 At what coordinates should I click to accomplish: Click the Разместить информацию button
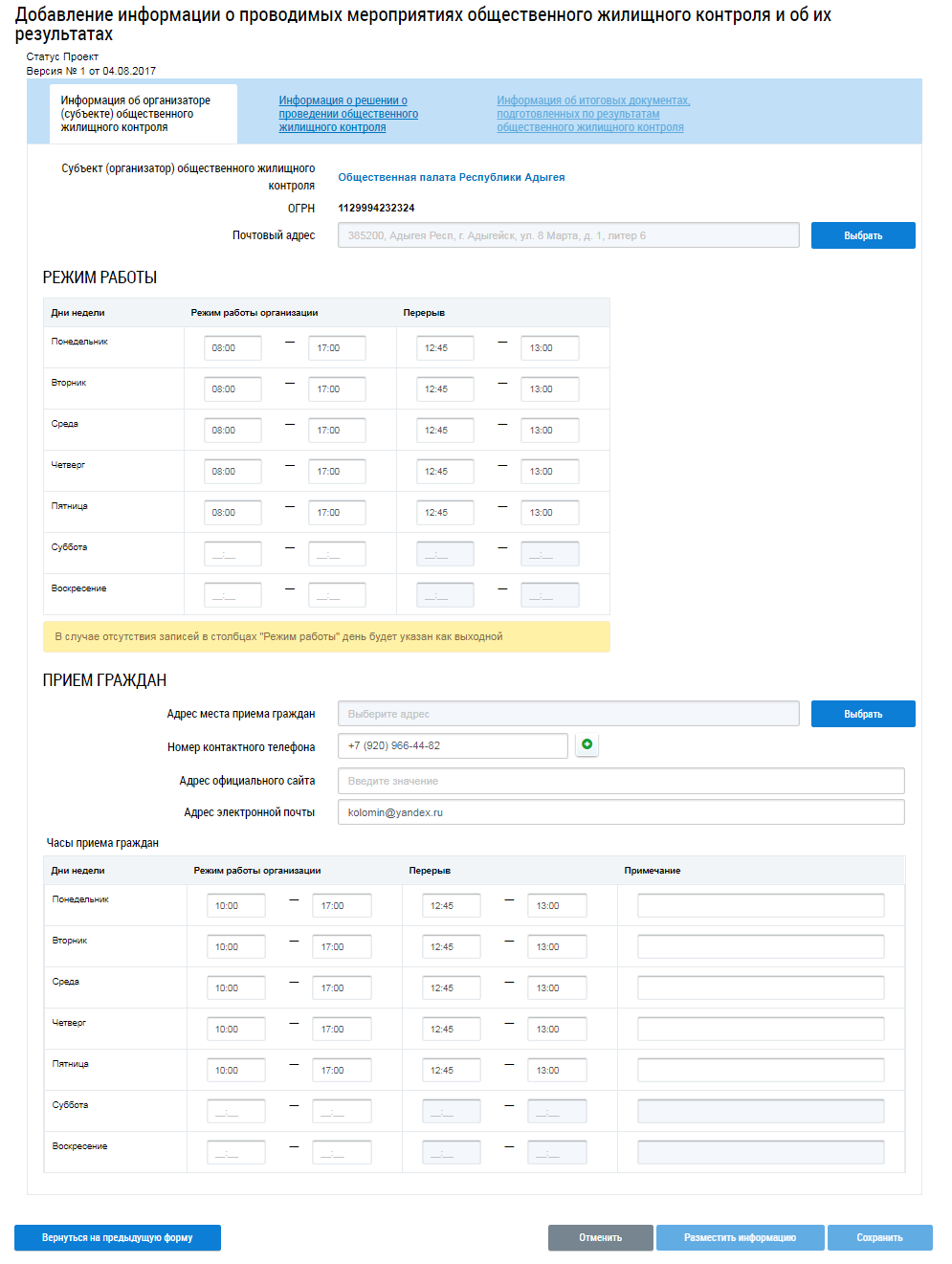(x=740, y=1237)
